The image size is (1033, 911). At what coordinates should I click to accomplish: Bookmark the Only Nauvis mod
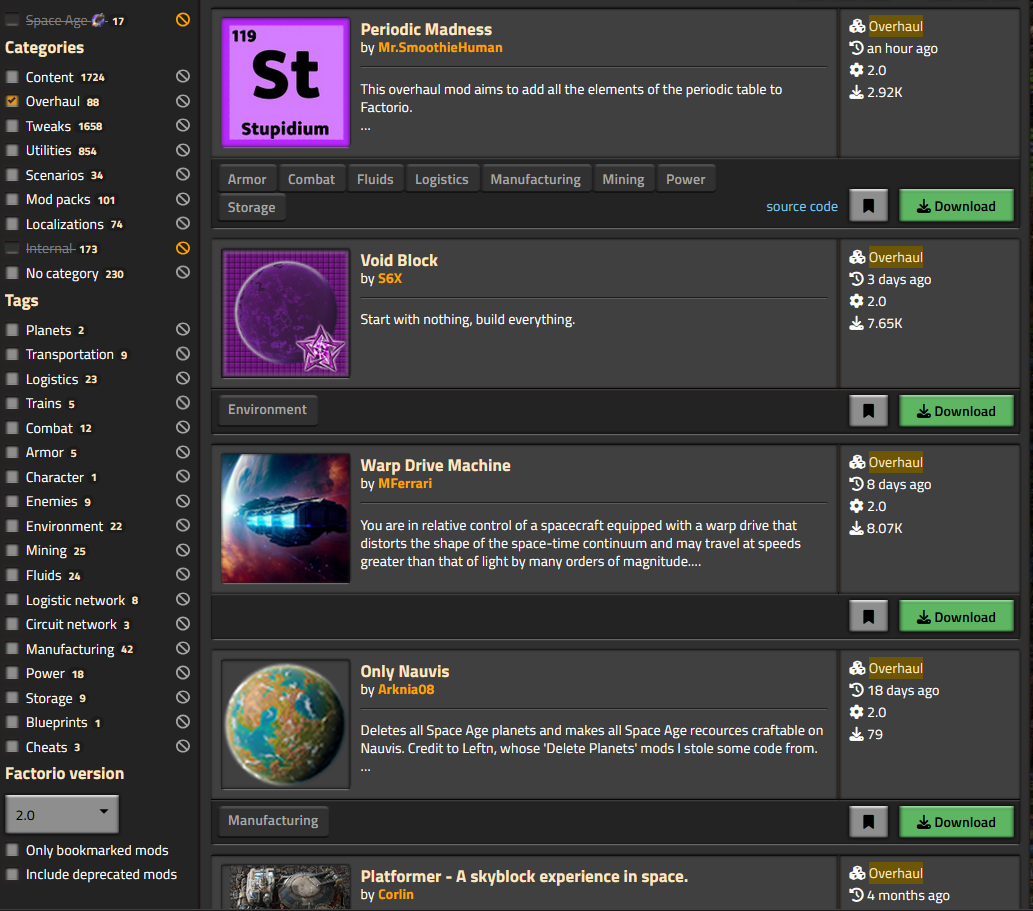point(868,821)
